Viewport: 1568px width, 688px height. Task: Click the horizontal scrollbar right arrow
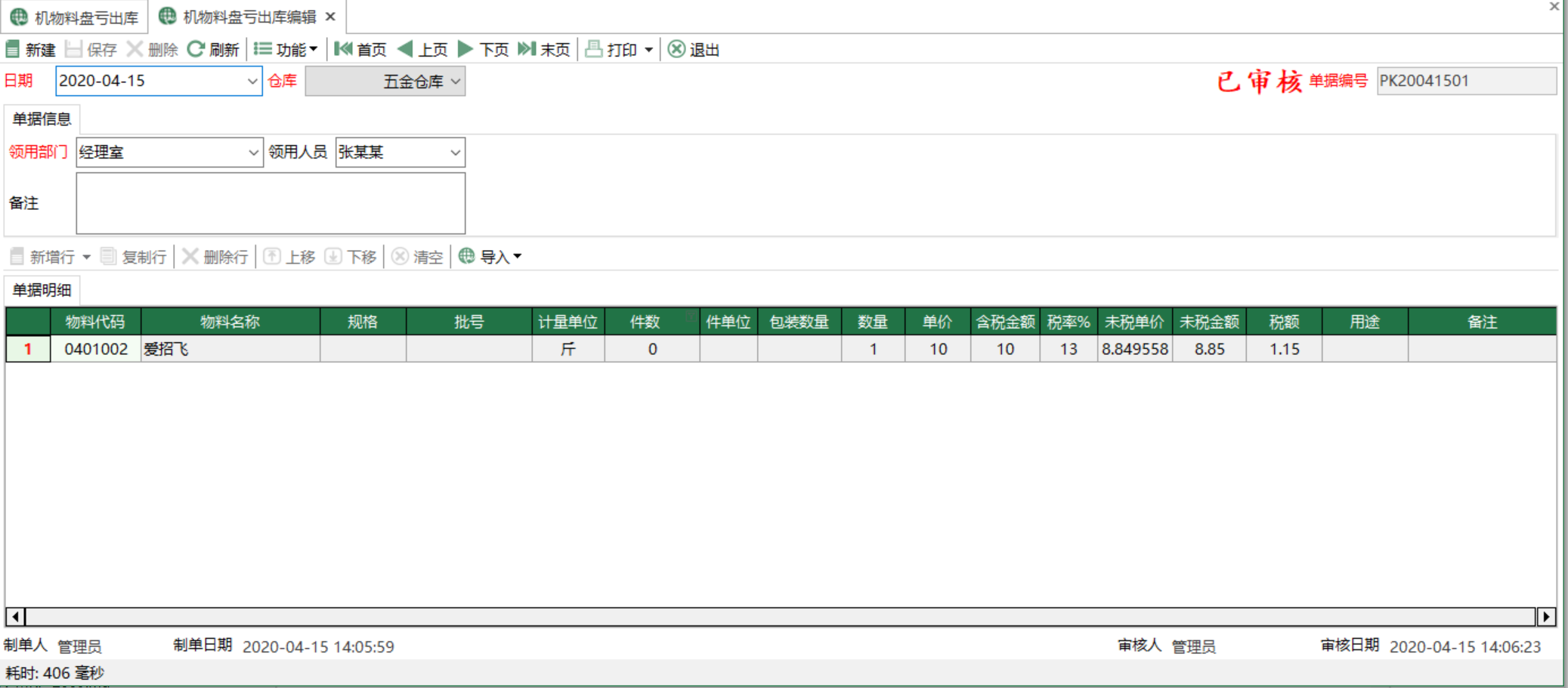click(1546, 617)
